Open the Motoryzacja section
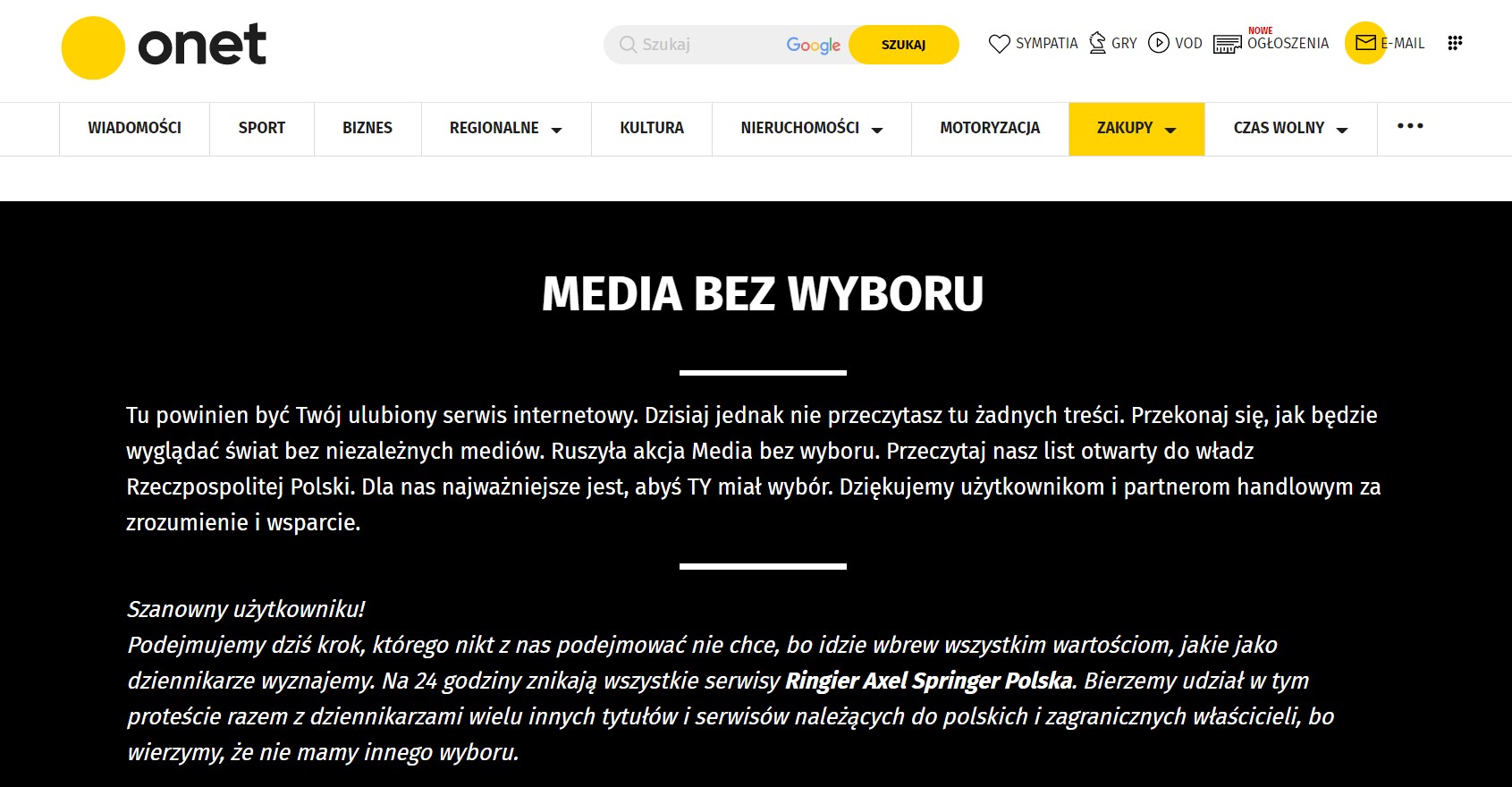The image size is (1512, 787). click(989, 128)
